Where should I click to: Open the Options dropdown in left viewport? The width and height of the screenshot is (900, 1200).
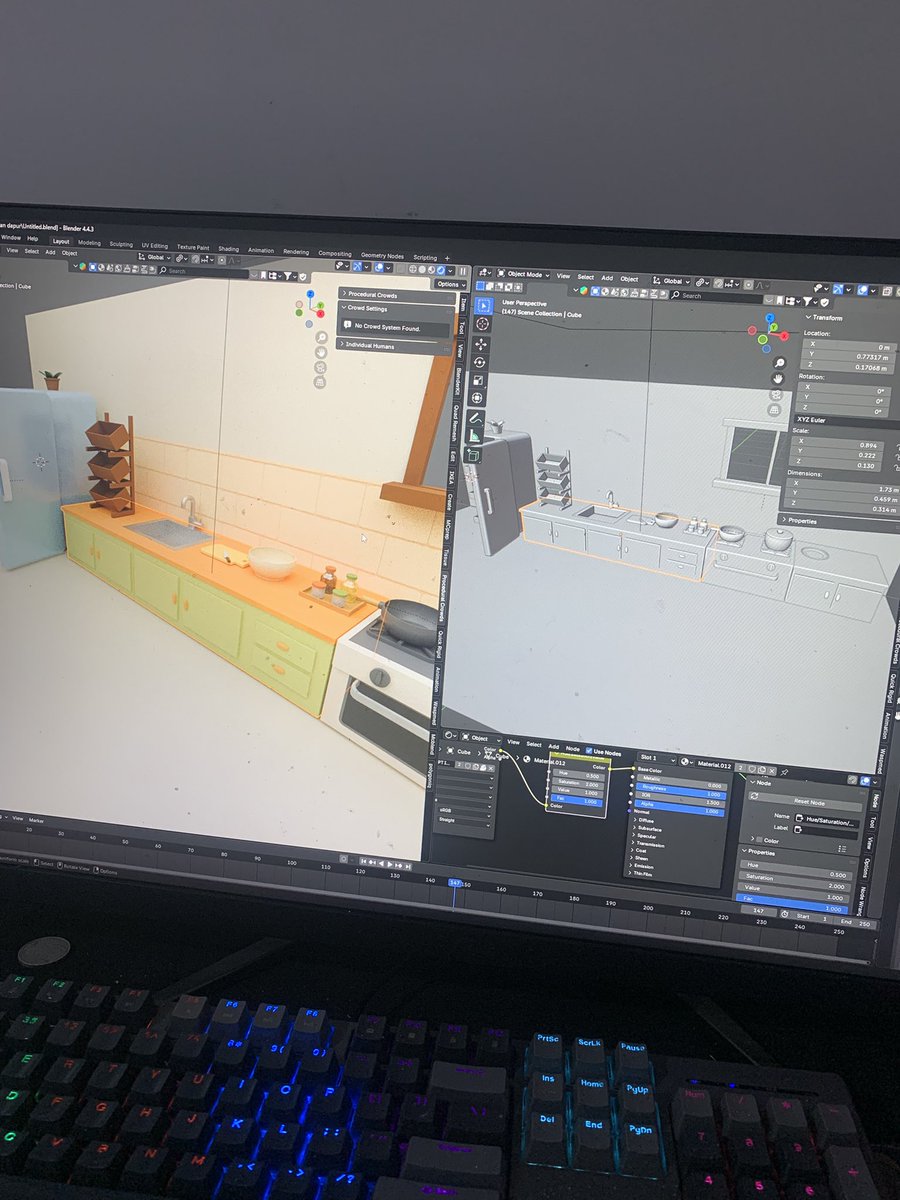point(449,284)
